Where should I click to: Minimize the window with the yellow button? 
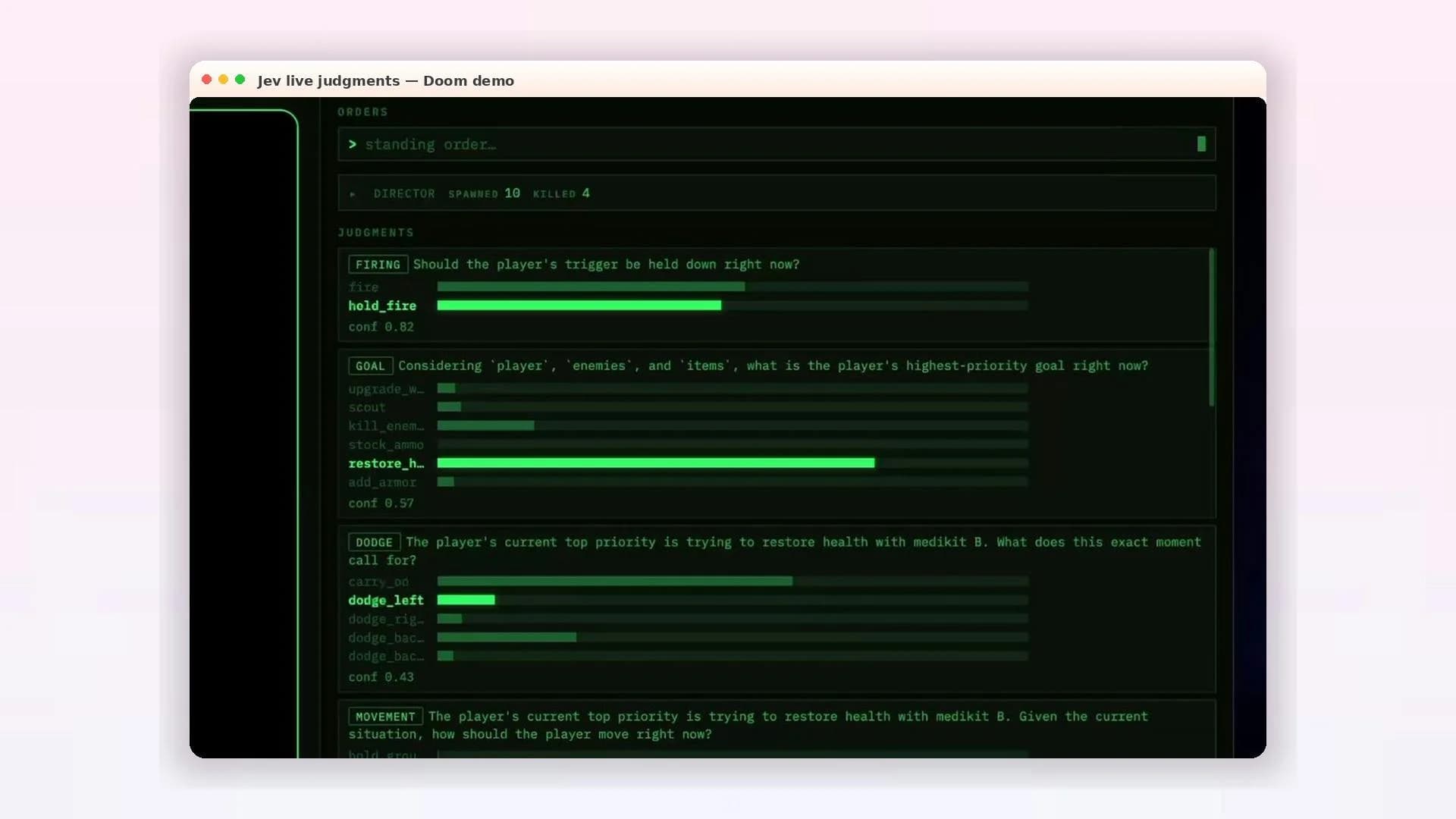click(223, 80)
